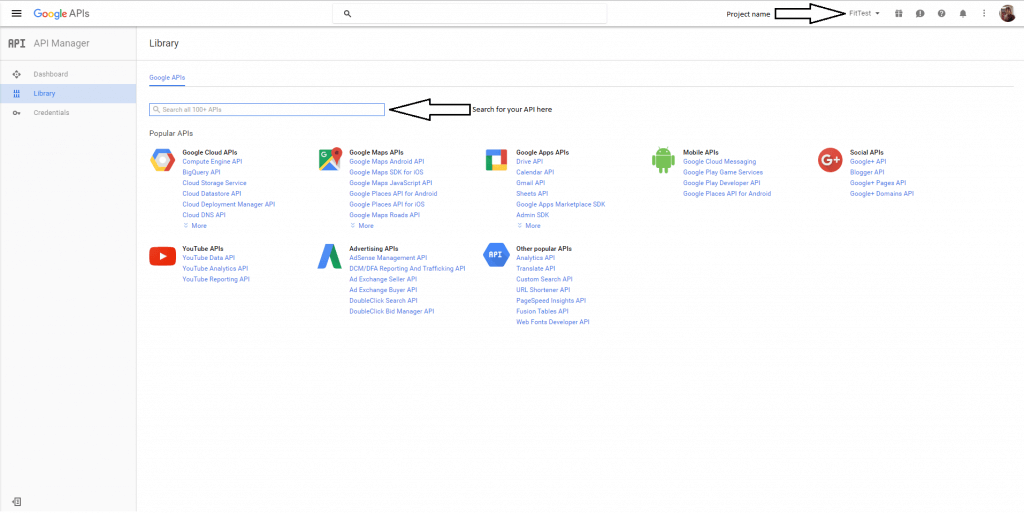Open the Google Maps JavaScript API link
Image resolution: width=1024 pixels, height=513 pixels.
coord(391,183)
